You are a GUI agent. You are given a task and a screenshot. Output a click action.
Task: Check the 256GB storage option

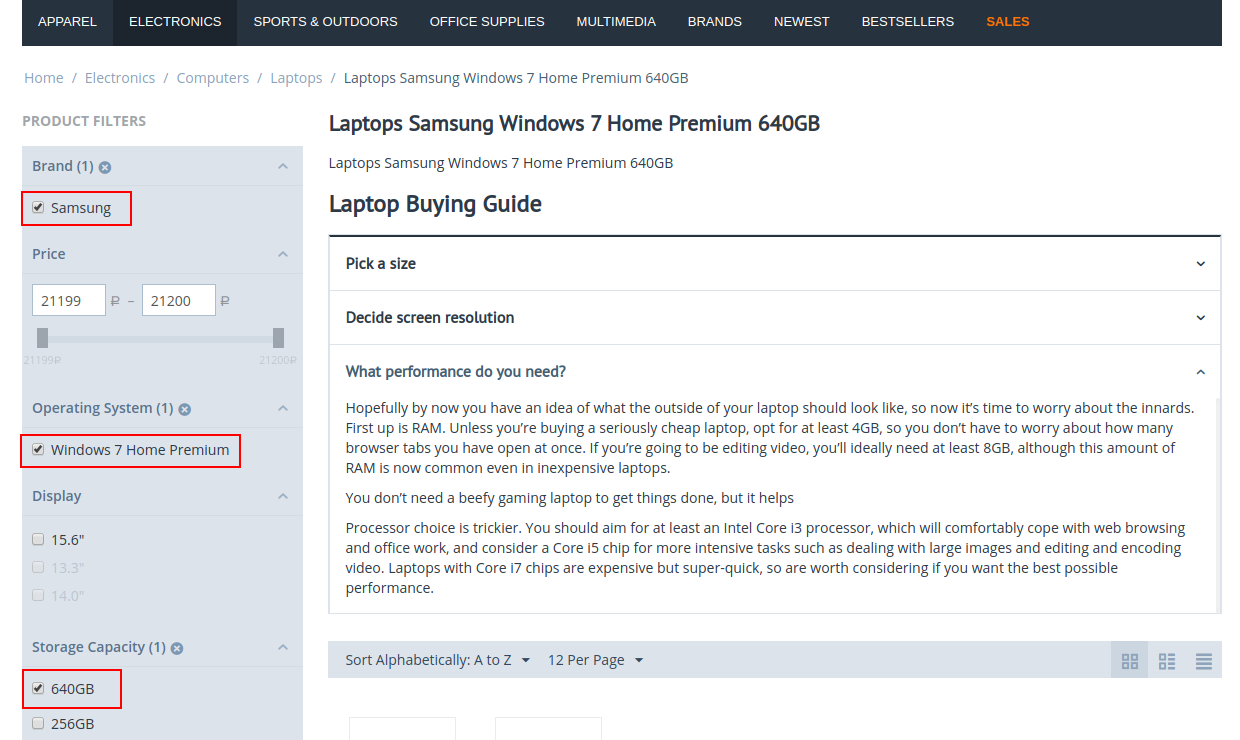(x=39, y=723)
